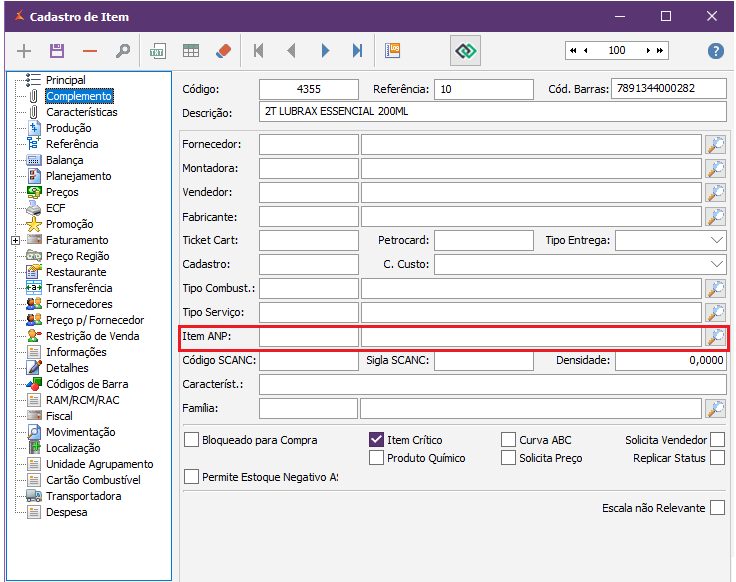The height and width of the screenshot is (582, 736).
Task: Tick the Curva ABC checkbox
Action: tap(509, 440)
